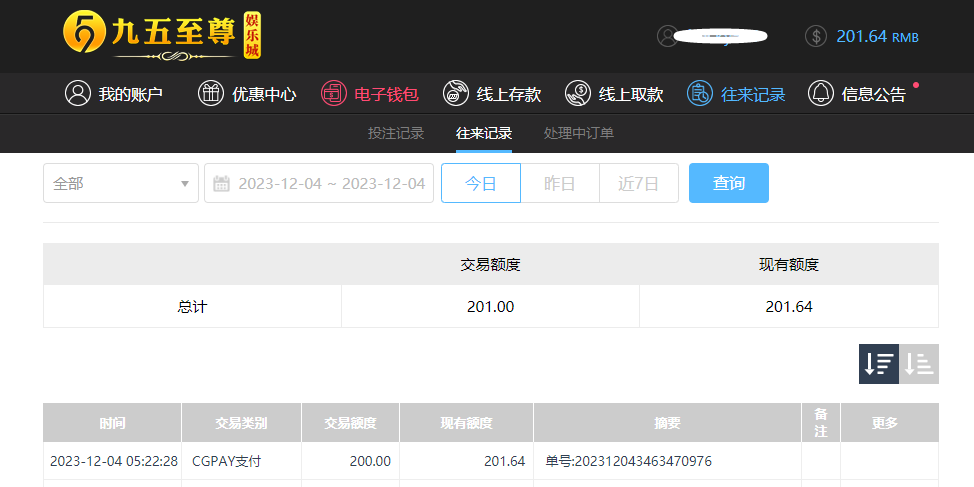This screenshot has width=974, height=487.
Task: Click the summary 现有额度 header
Action: click(x=789, y=265)
